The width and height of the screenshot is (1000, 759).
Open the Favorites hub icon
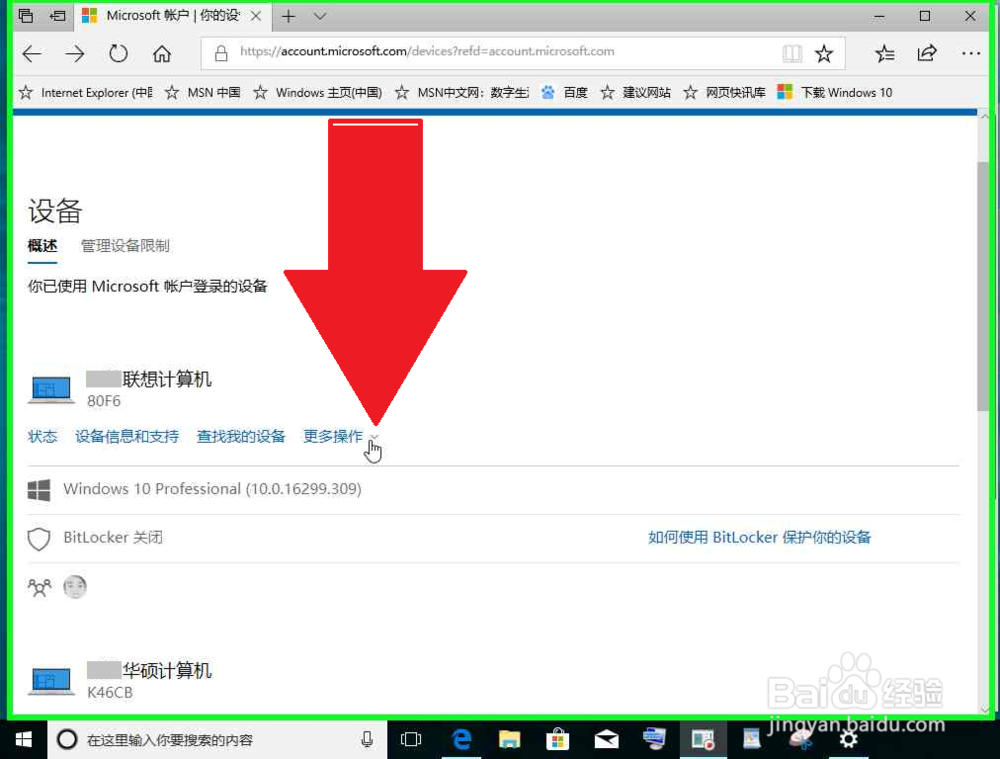tap(885, 54)
